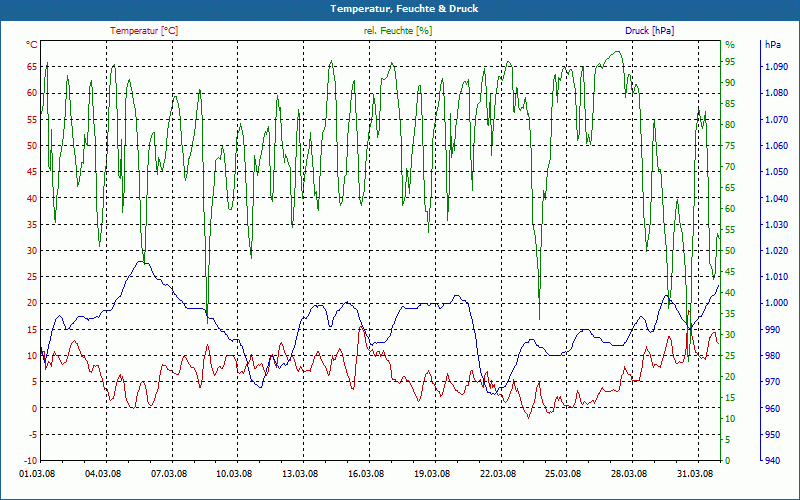The image size is (800, 500).
Task: Click the chart title 'Temperatur, Feuchte & Druck'
Action: (x=404, y=8)
